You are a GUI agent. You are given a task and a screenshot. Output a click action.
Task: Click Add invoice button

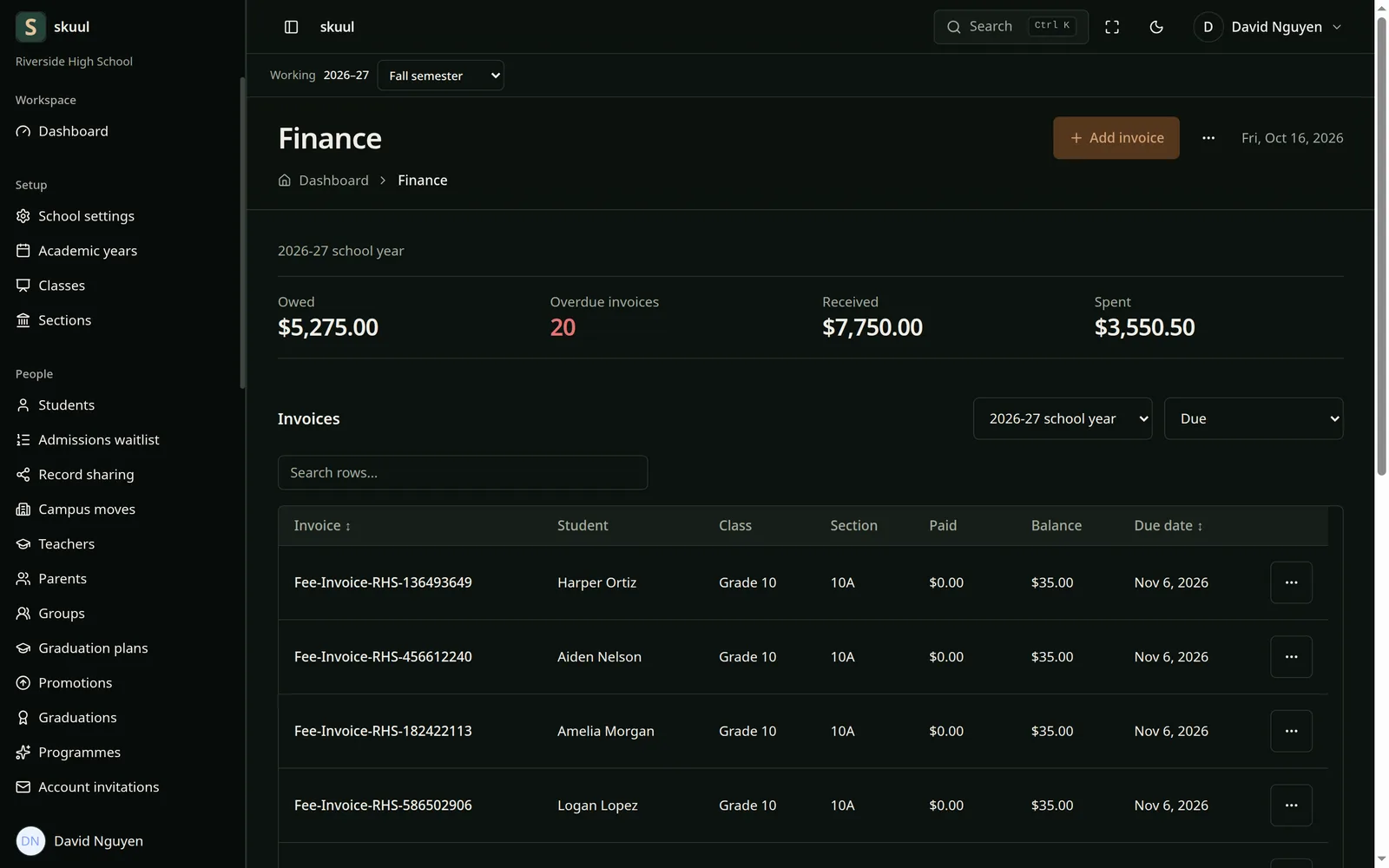(x=1116, y=138)
